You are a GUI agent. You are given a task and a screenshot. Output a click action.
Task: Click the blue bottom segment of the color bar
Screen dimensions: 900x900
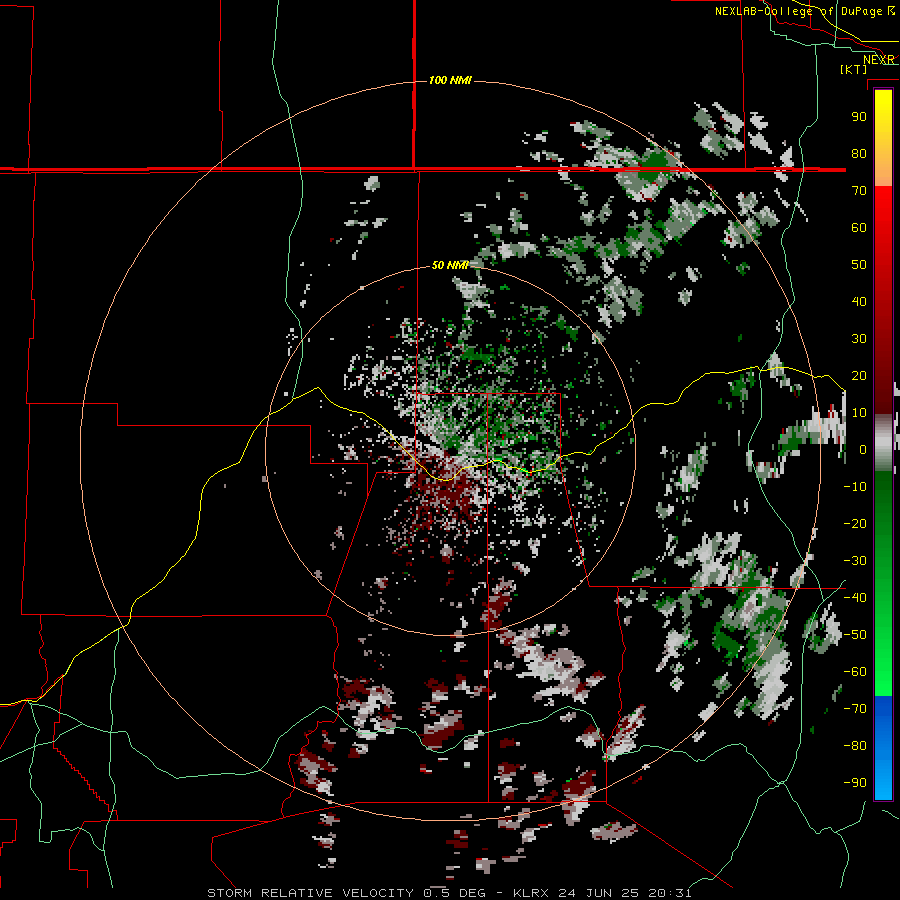883,748
